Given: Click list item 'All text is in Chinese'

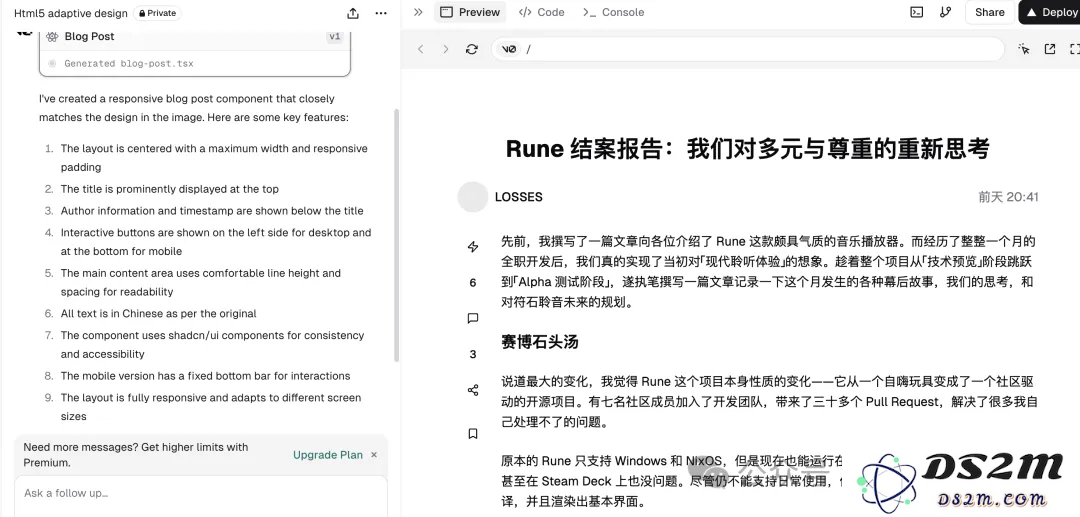Looking at the screenshot, I should coord(158,313).
